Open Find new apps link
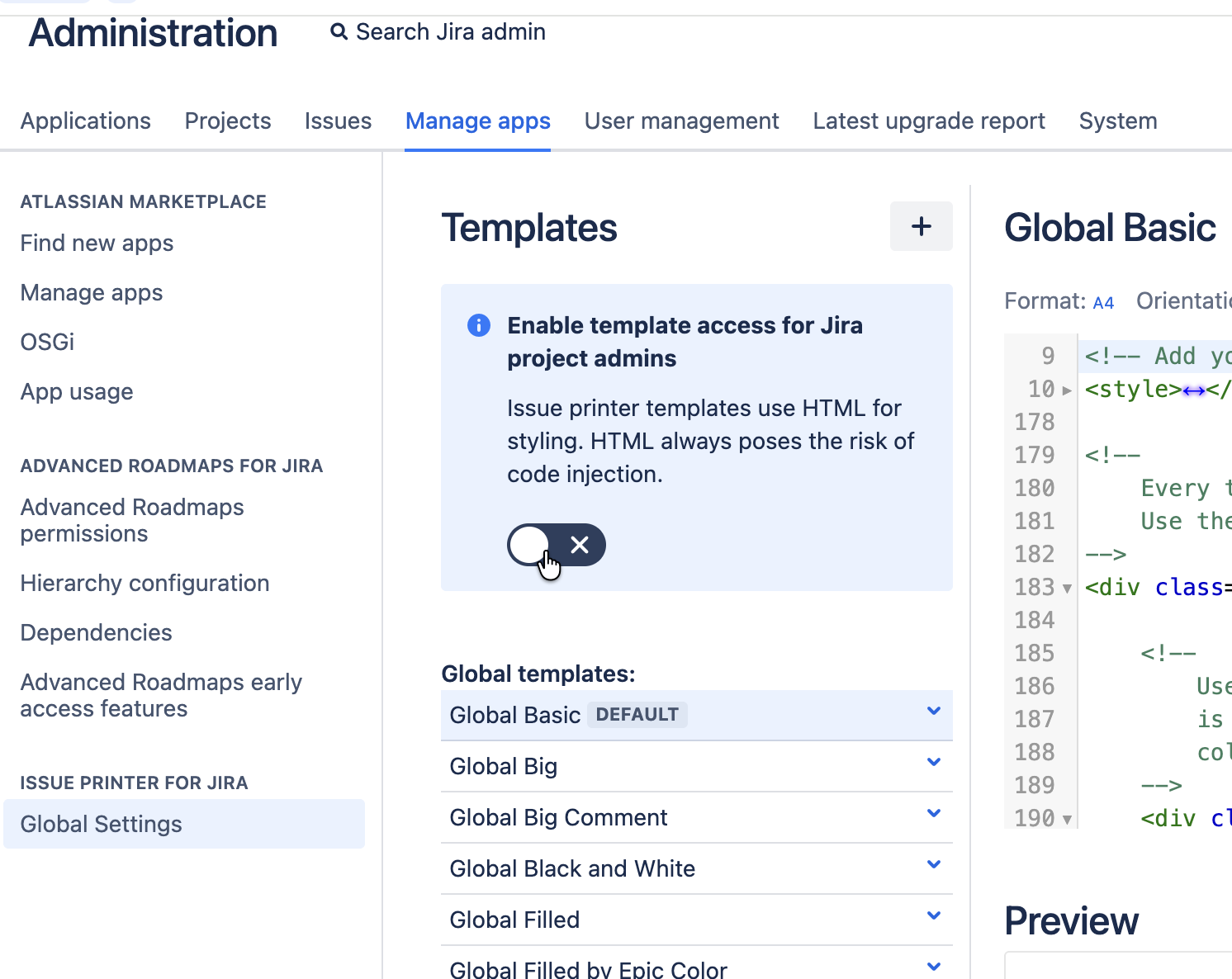Screen dimensions: 1232x979 coord(97,244)
